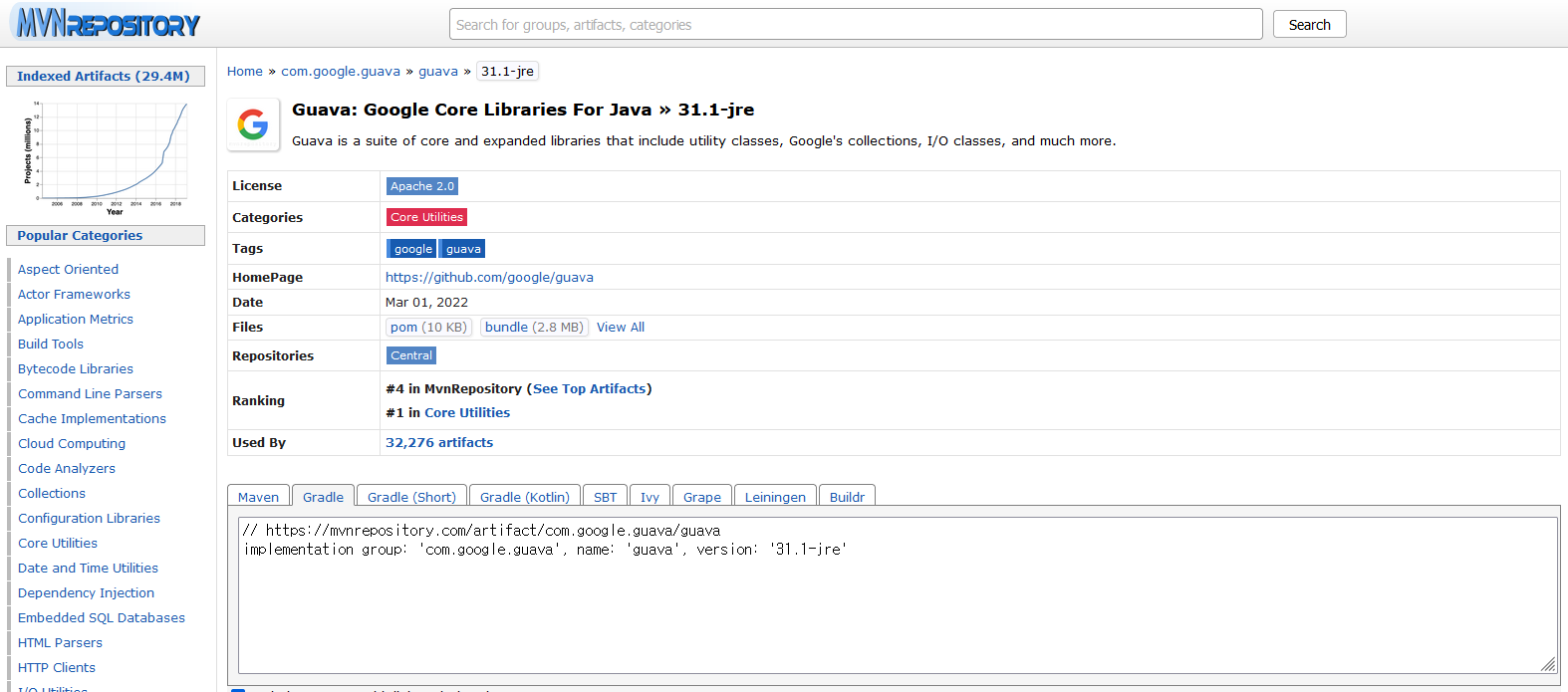This screenshot has width=1568, height=692.
Task: Open Aspect Oriented category
Action: tap(68, 269)
